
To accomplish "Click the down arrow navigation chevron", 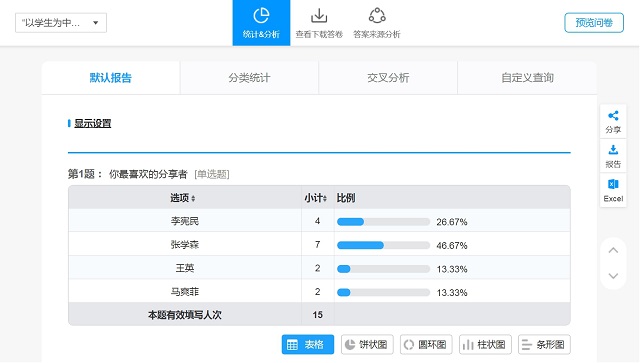I will click(x=613, y=276).
